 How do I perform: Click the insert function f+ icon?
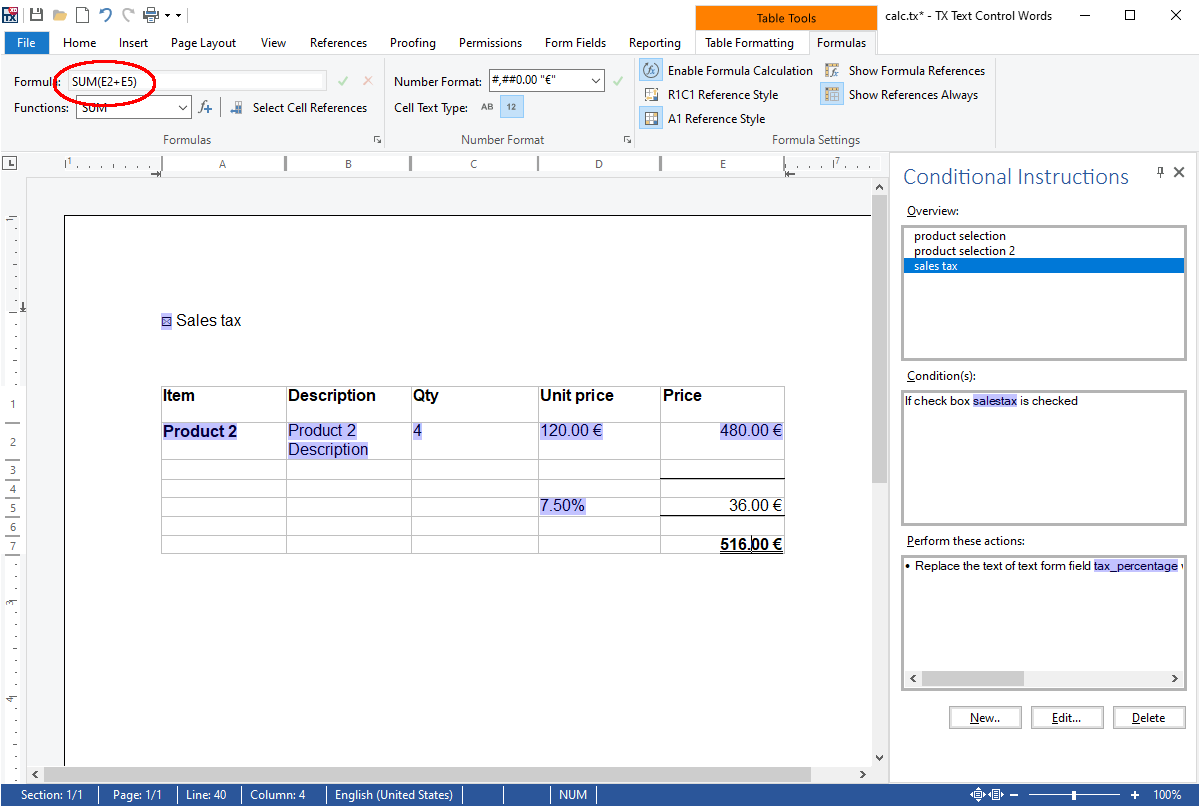coord(205,107)
